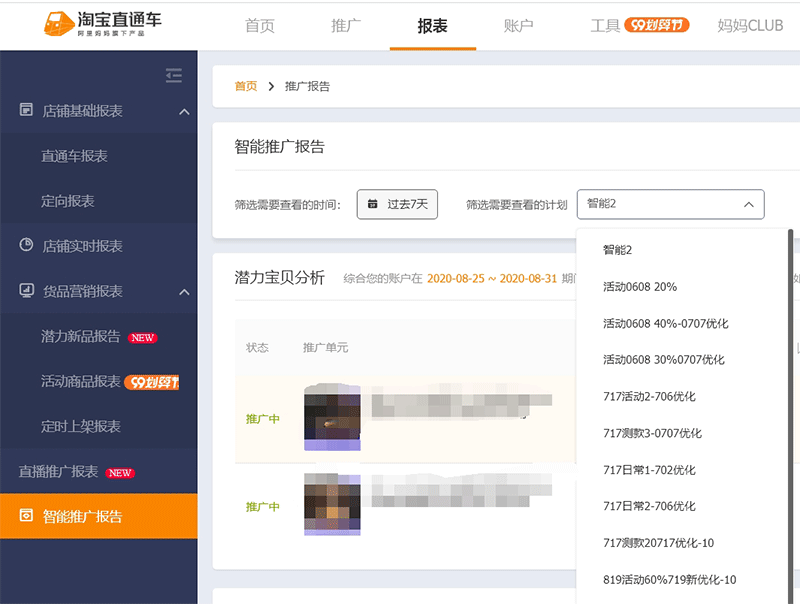This screenshot has height=604, width=800.
Task: Click the 首页 breadcrumb link
Action: coord(245,86)
